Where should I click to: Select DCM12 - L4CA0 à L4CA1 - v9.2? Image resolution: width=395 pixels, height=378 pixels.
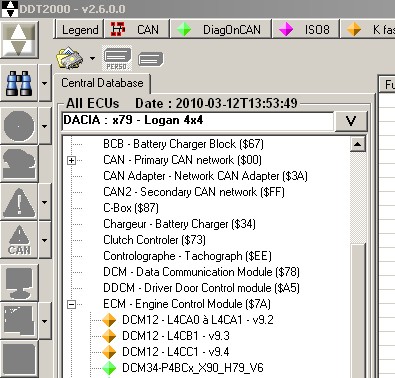click(x=198, y=320)
